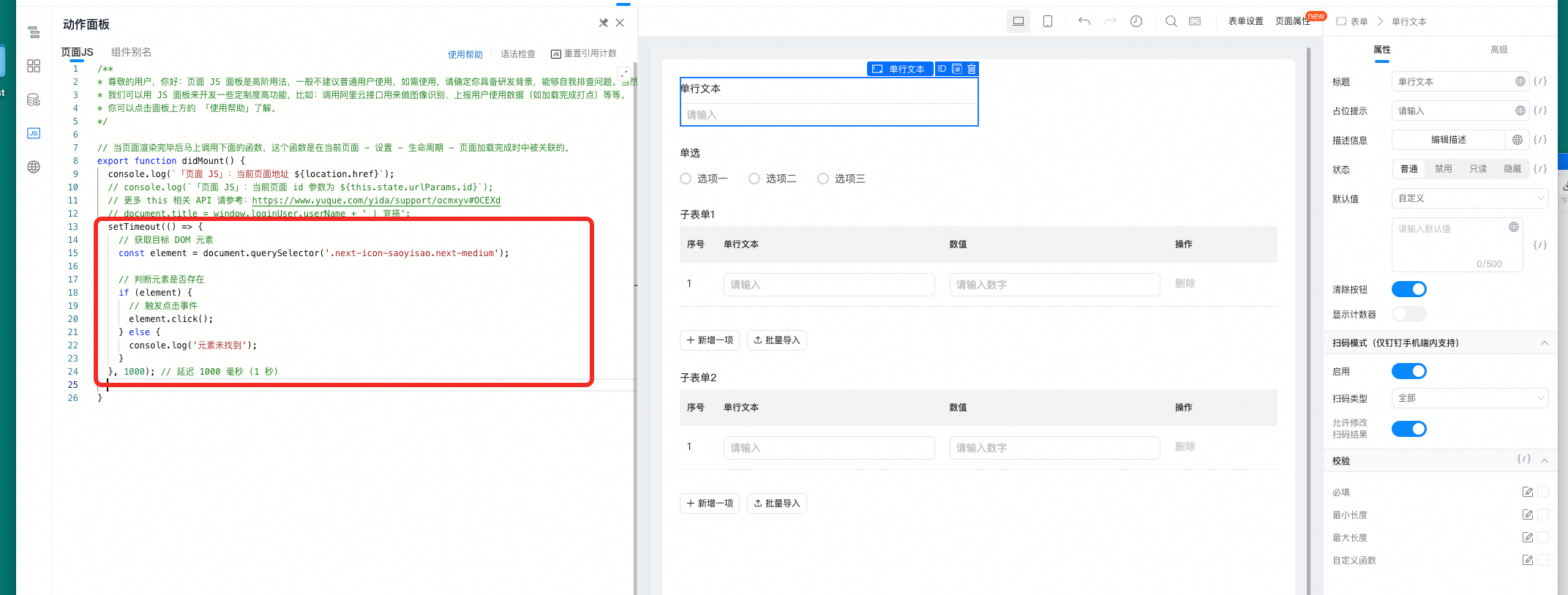Enable the 显示计数器 switch
This screenshot has width=1568, height=595.
click(1409, 314)
